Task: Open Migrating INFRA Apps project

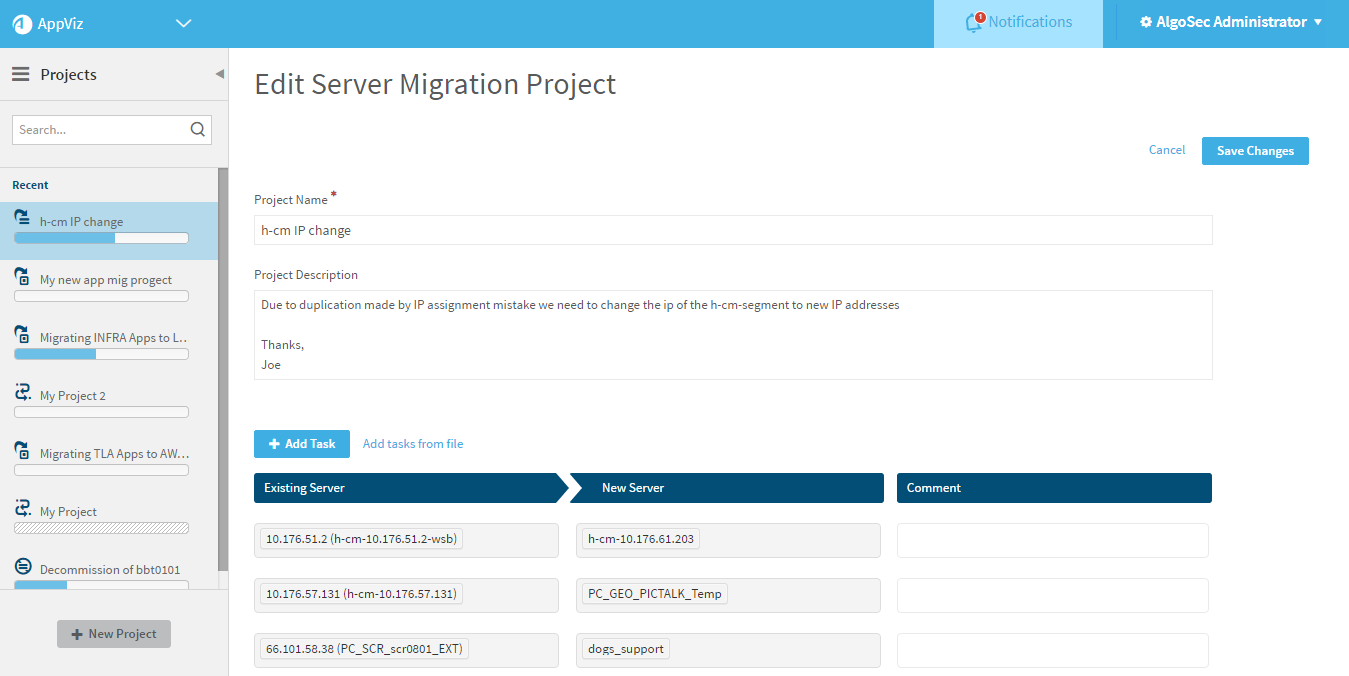Action: tap(113, 338)
